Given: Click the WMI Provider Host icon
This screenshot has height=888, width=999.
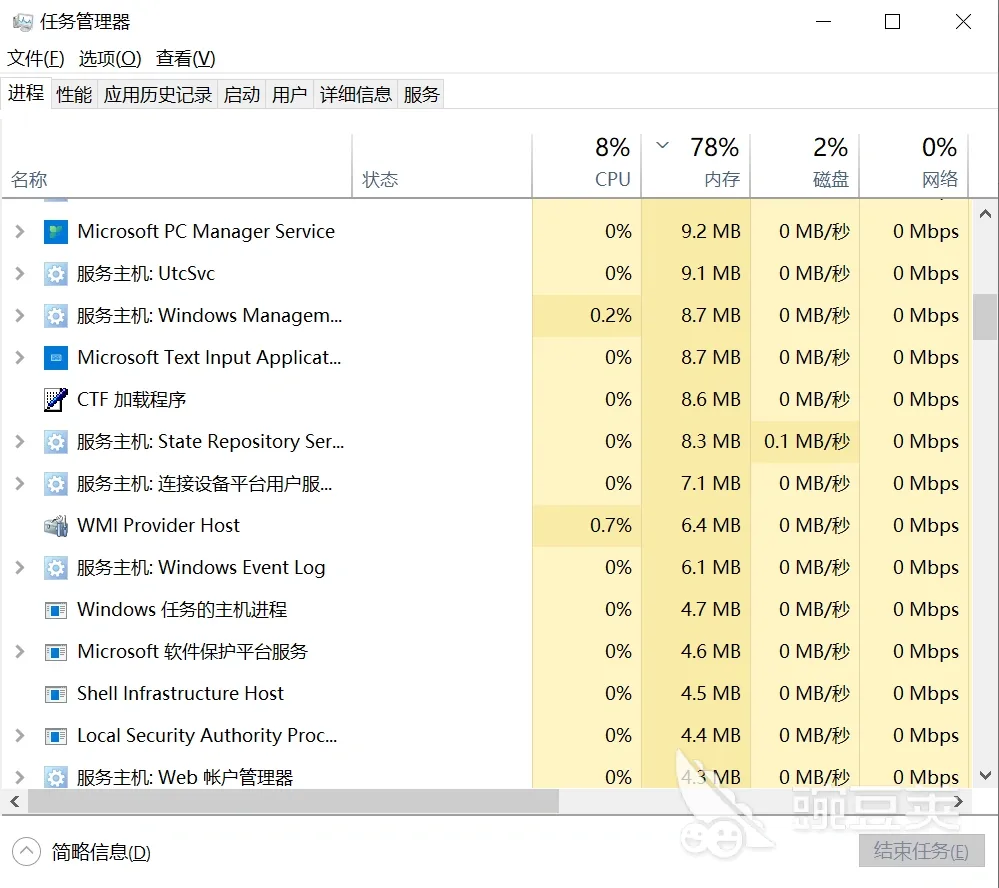Looking at the screenshot, I should (x=55, y=526).
